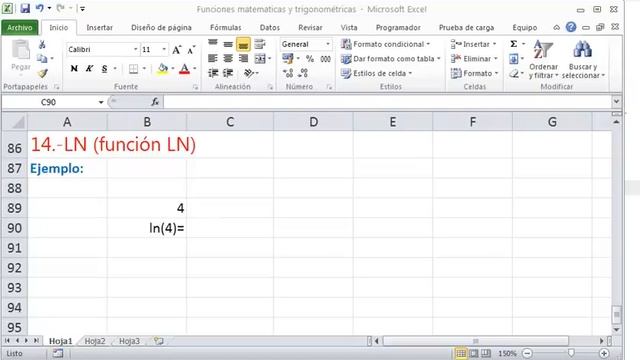Open Ordenar y filtrar
Image resolution: width=640 pixels, height=360 pixels.
[x=543, y=60]
